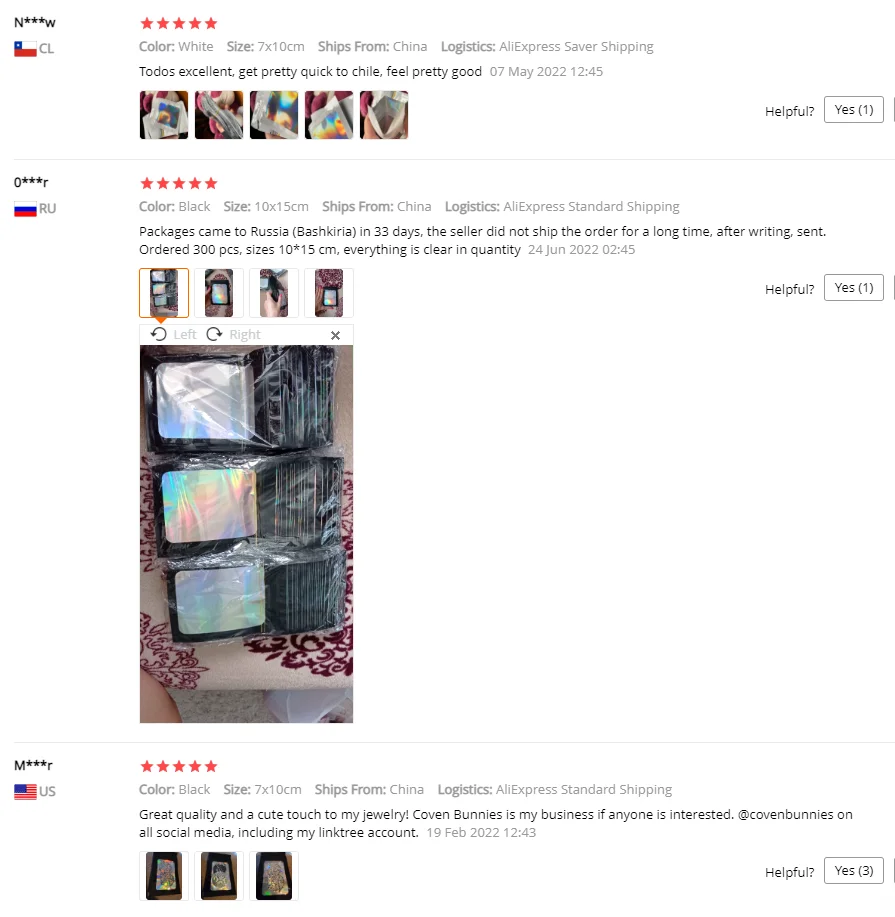
Task: Close the enlarged review photo
Action: 335,335
